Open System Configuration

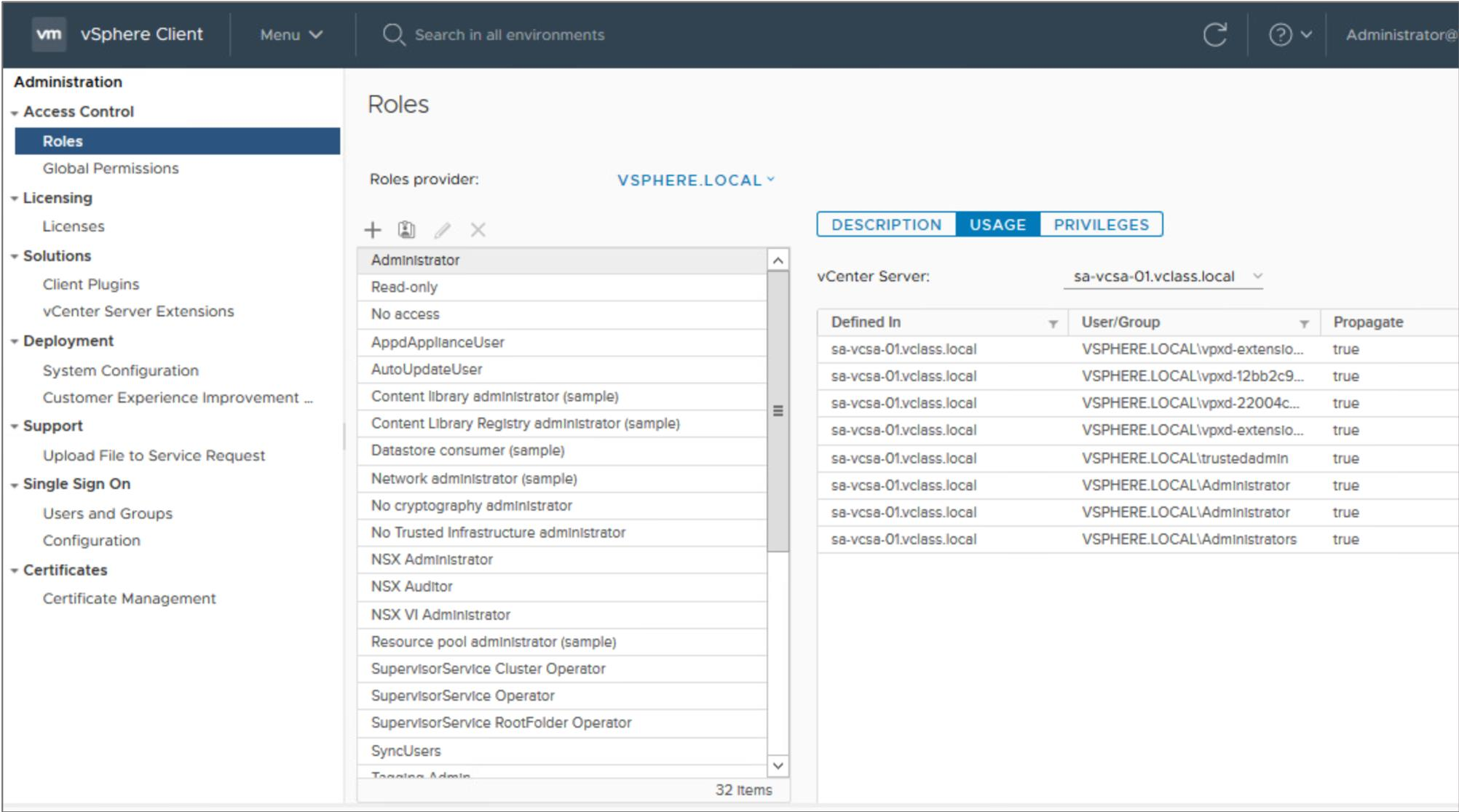click(x=121, y=370)
